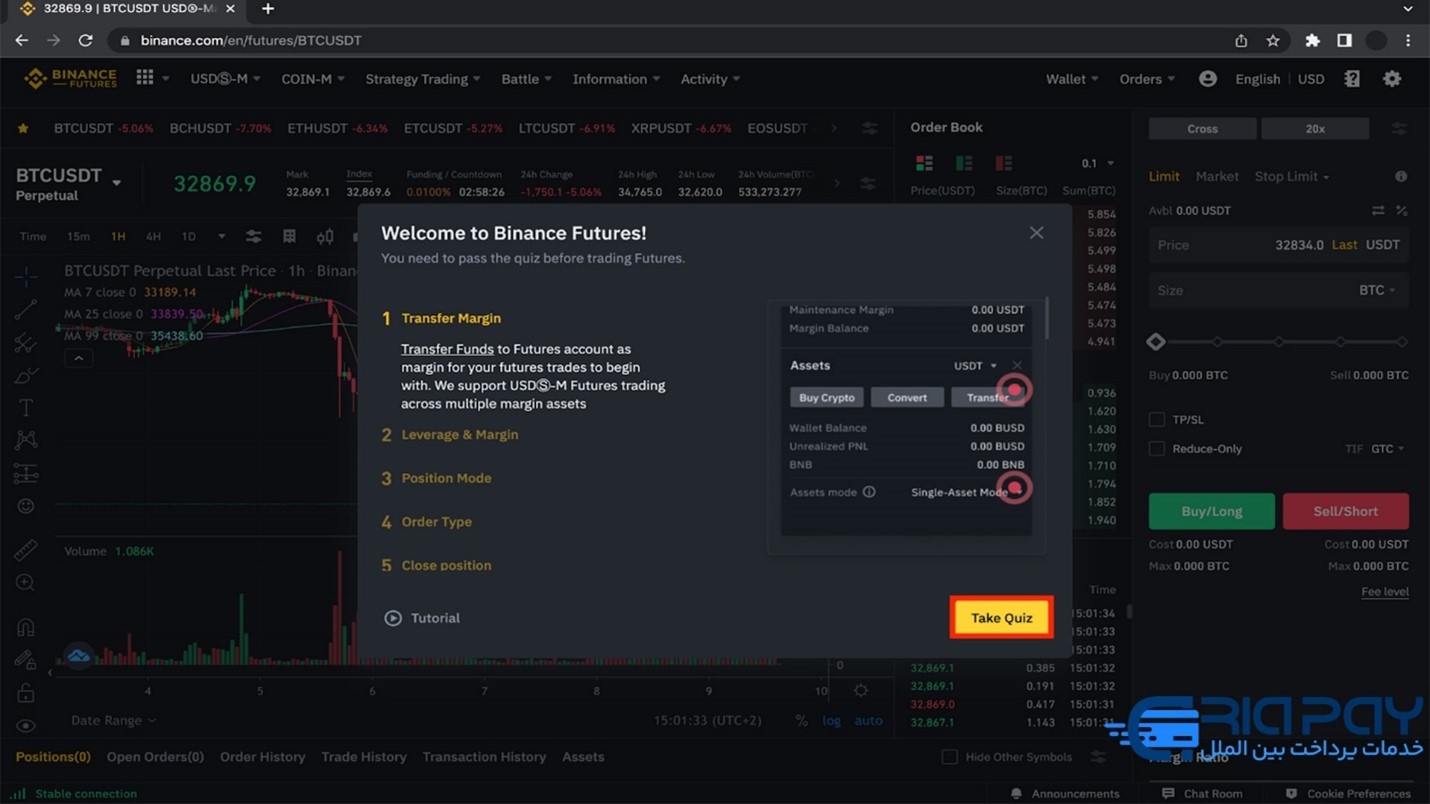This screenshot has height=804, width=1430.
Task: Expand the BTCUSDT pair selector arrow
Action: point(116,183)
